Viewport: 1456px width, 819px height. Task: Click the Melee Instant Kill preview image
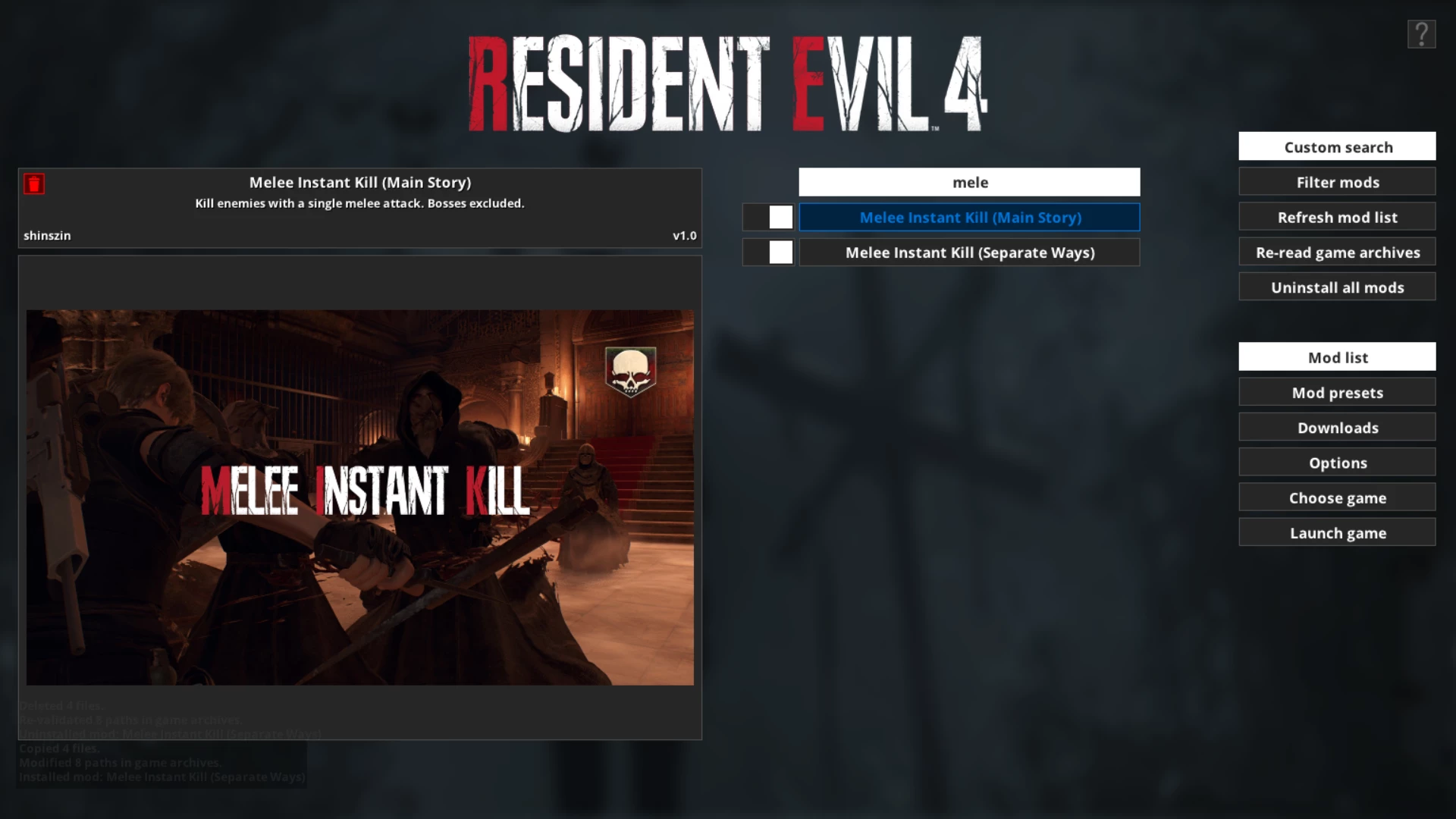coord(360,497)
